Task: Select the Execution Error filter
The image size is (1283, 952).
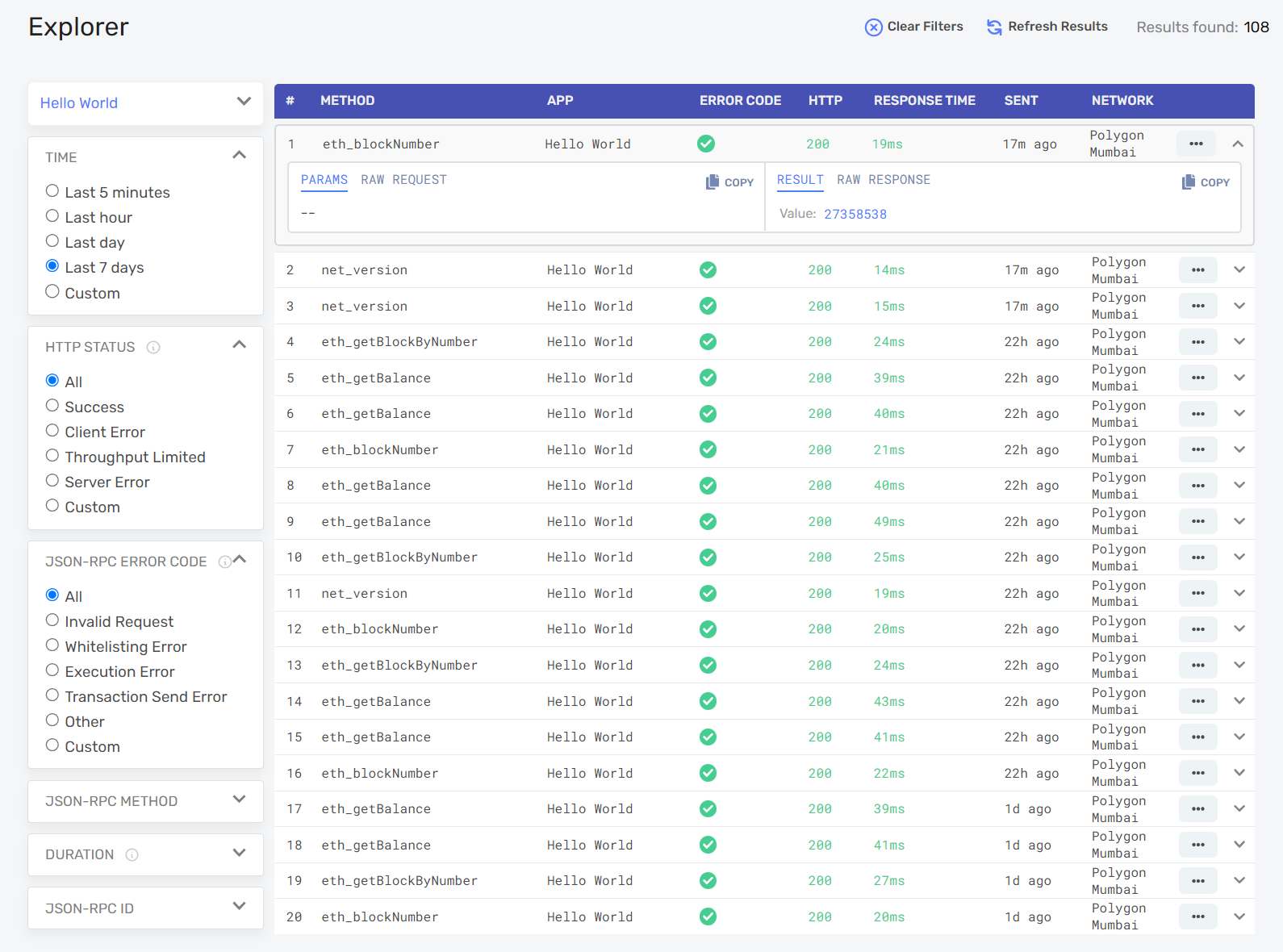Action: click(52, 670)
